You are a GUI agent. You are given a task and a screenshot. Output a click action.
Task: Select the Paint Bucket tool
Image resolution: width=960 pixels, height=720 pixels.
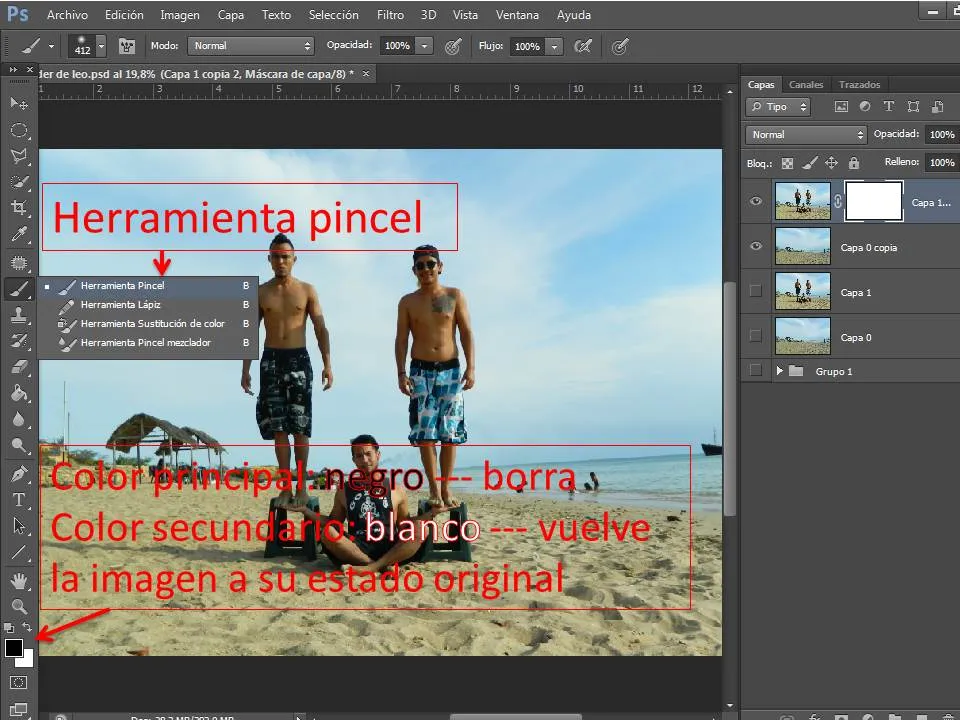click(19, 393)
